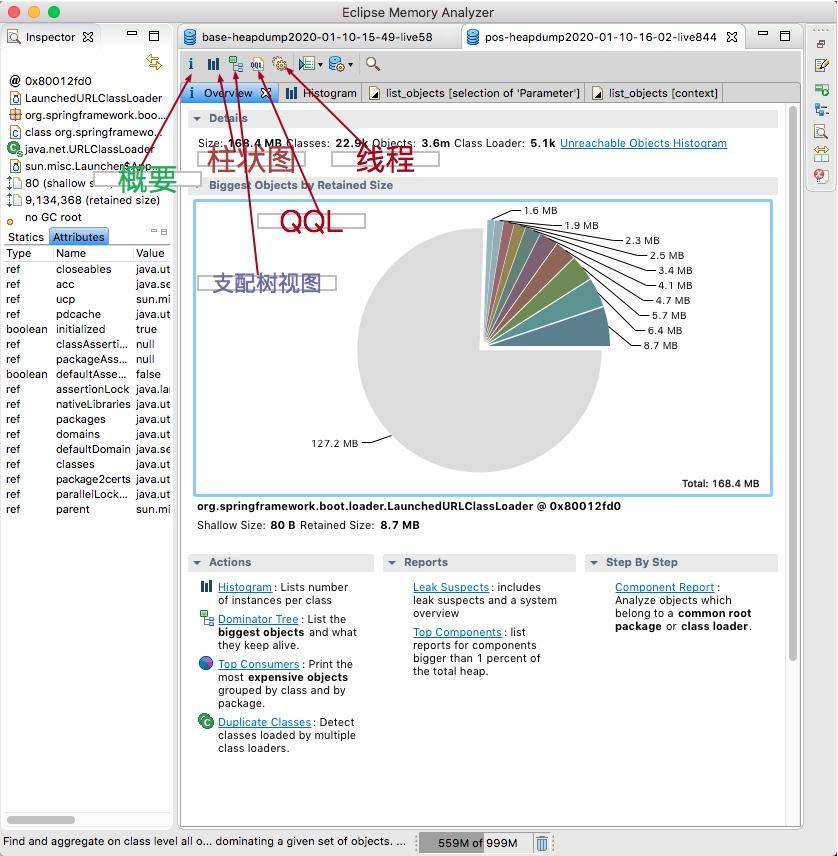Click the magnifier Find Object icon

pos(372,64)
